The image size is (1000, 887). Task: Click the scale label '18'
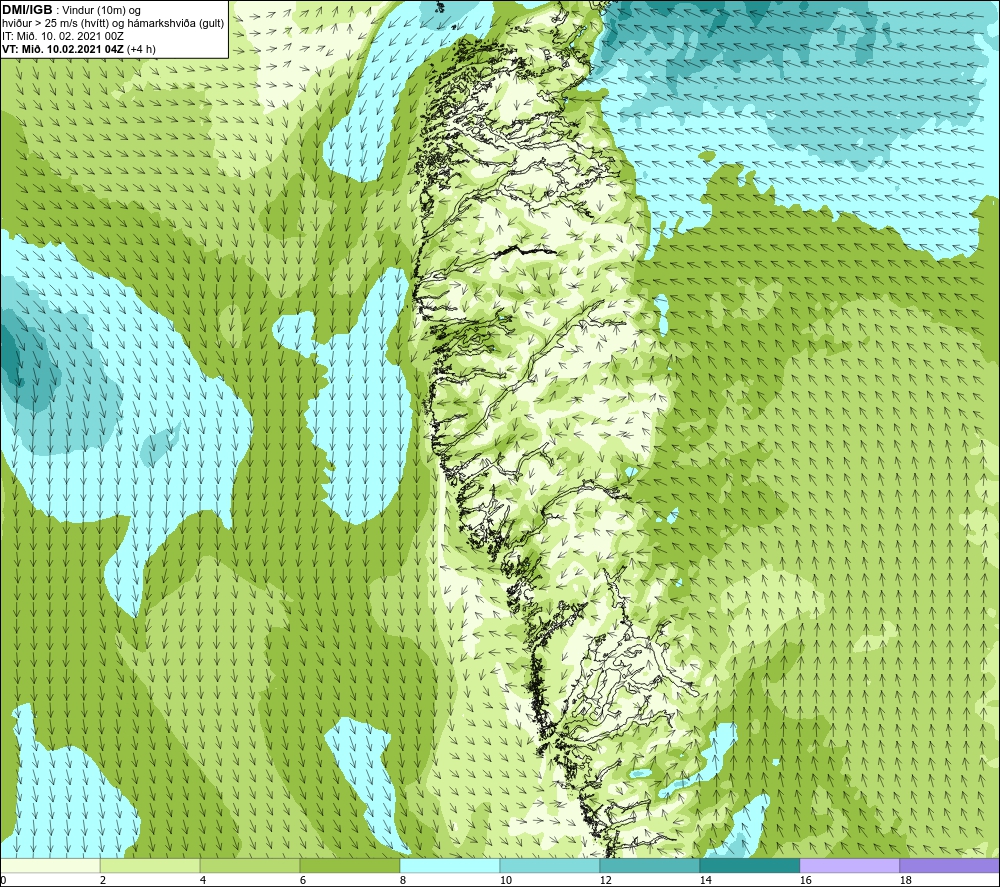[905, 881]
